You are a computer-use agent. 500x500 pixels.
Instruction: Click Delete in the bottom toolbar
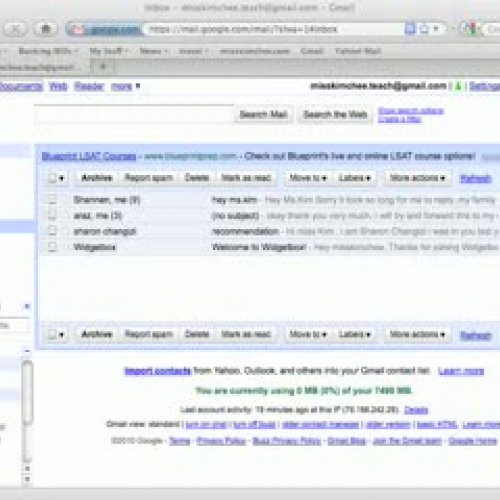point(197,334)
